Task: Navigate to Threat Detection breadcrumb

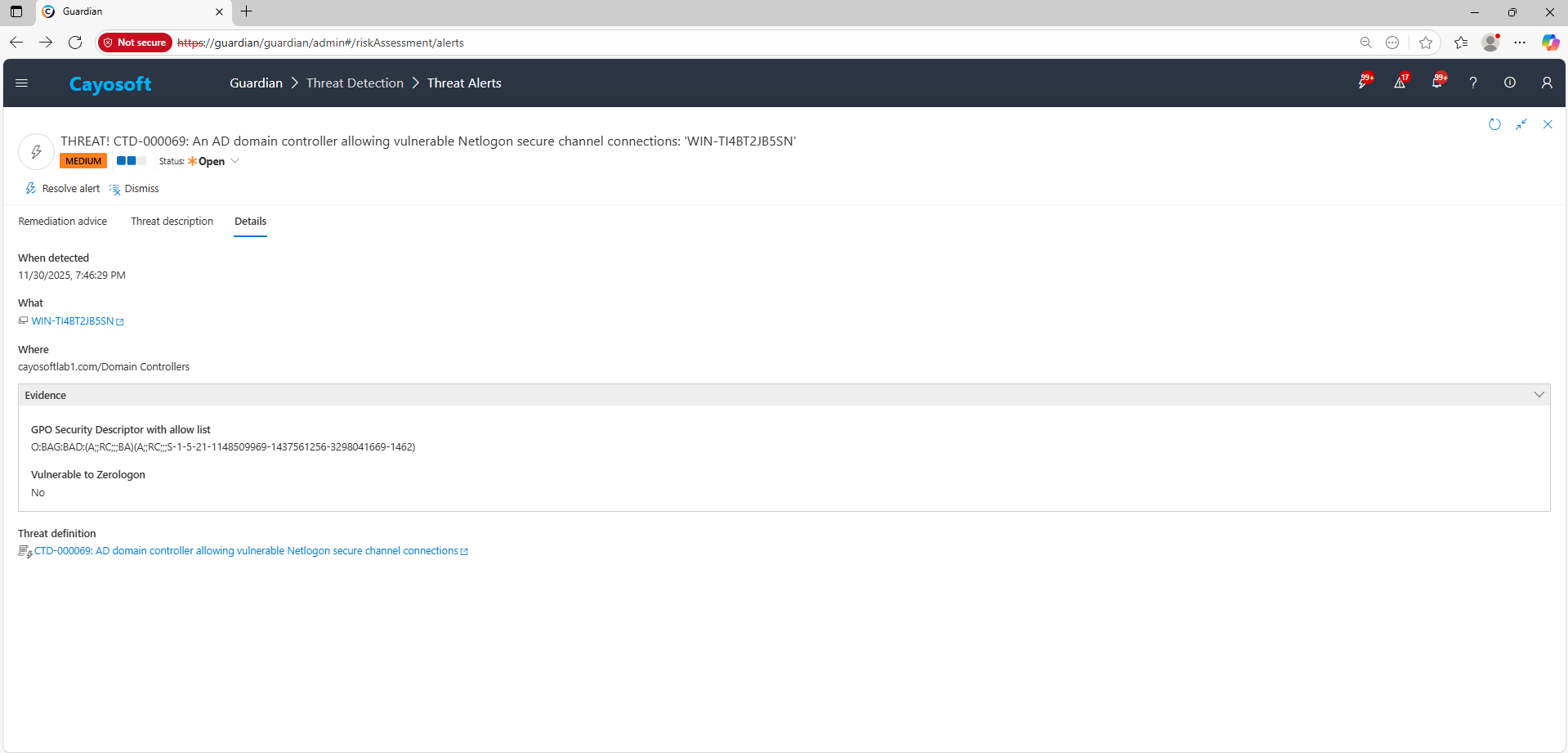Action: 355,83
